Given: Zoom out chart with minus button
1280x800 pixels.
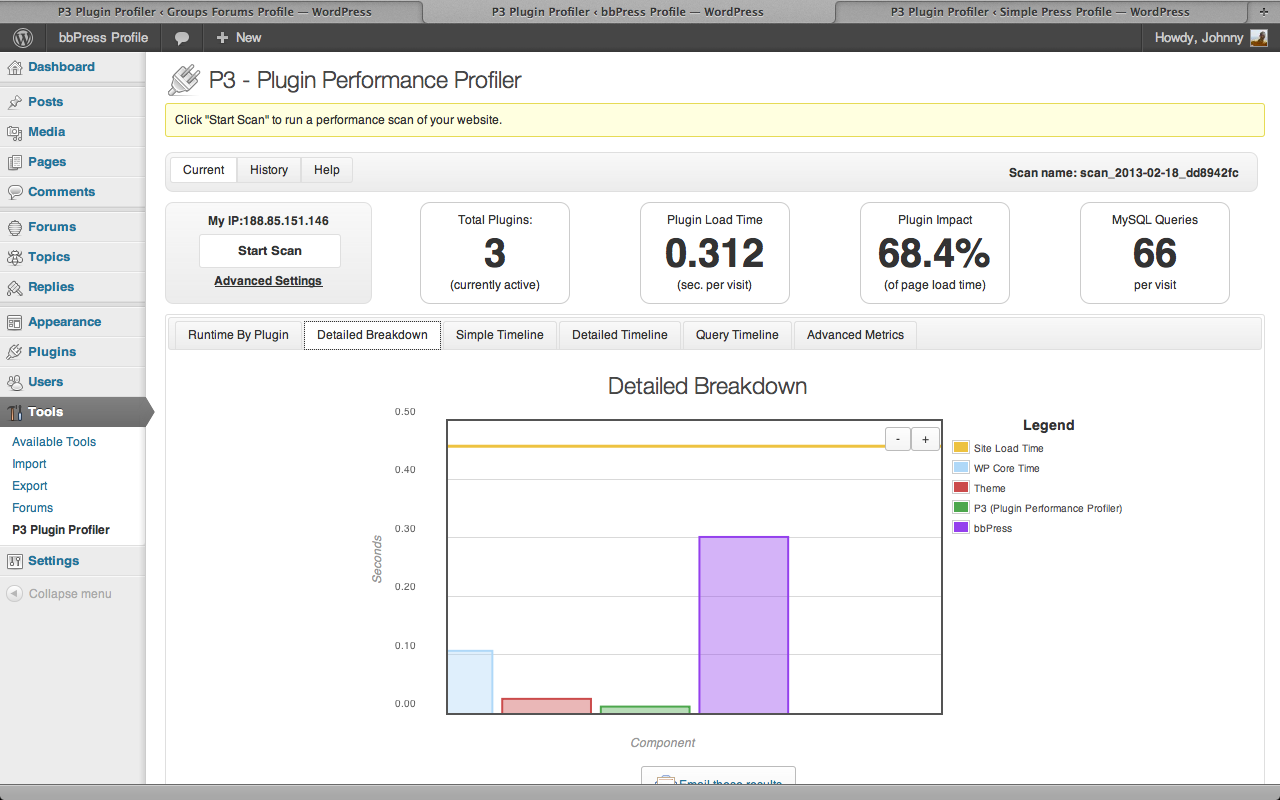Looking at the screenshot, I should [x=898, y=438].
